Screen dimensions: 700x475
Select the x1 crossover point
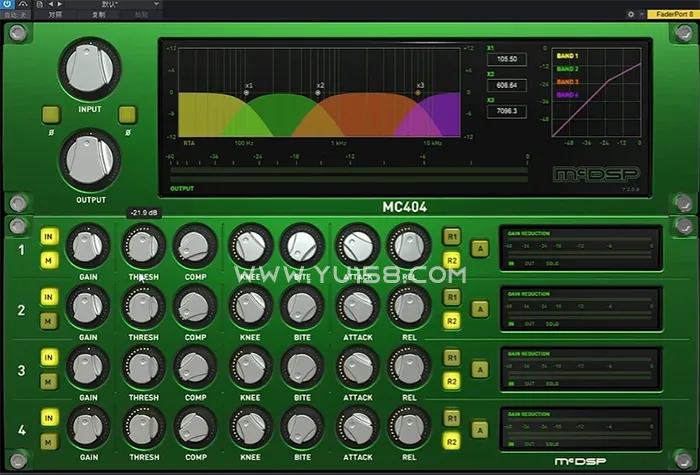coord(246,92)
